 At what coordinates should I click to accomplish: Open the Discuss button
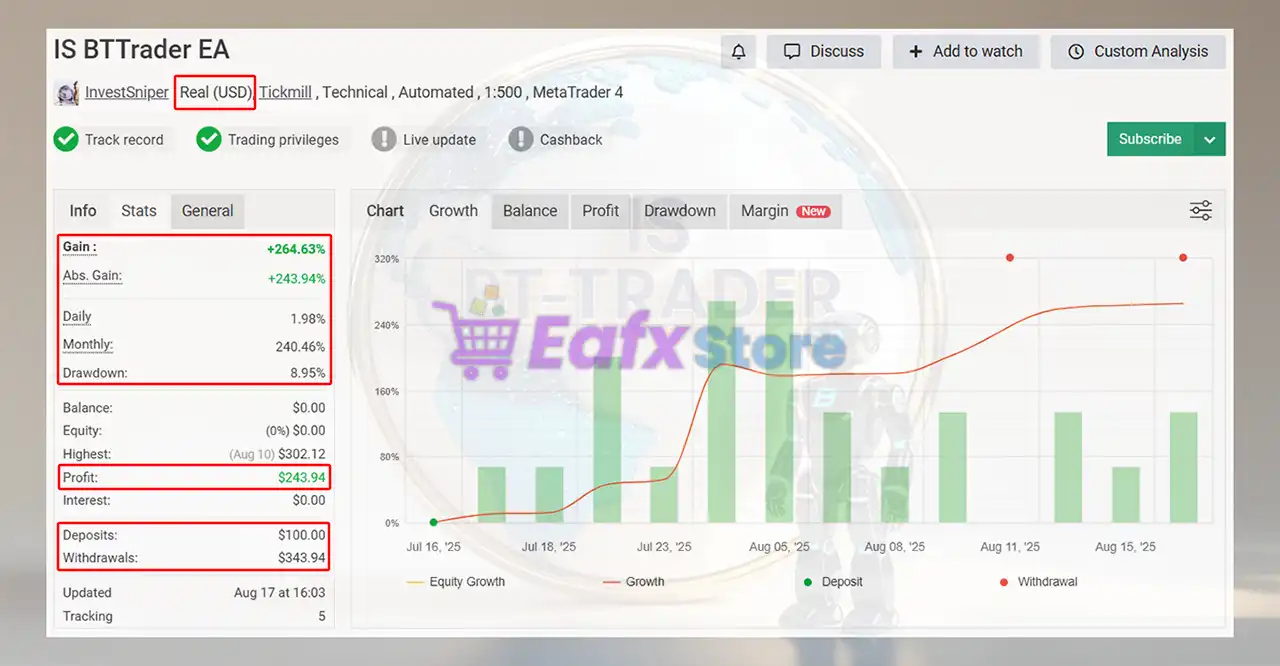coord(824,51)
